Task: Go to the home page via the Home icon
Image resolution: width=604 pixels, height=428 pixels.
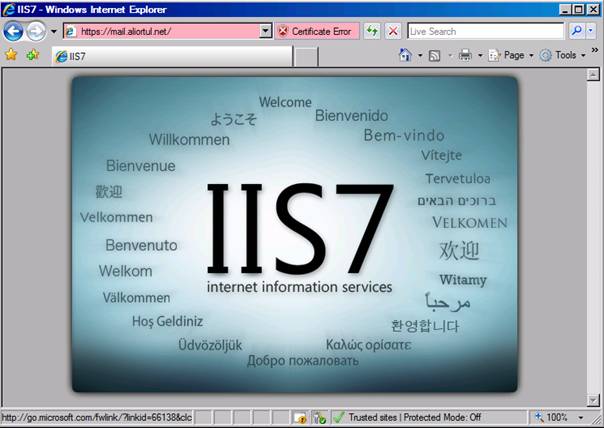Action: coord(405,55)
